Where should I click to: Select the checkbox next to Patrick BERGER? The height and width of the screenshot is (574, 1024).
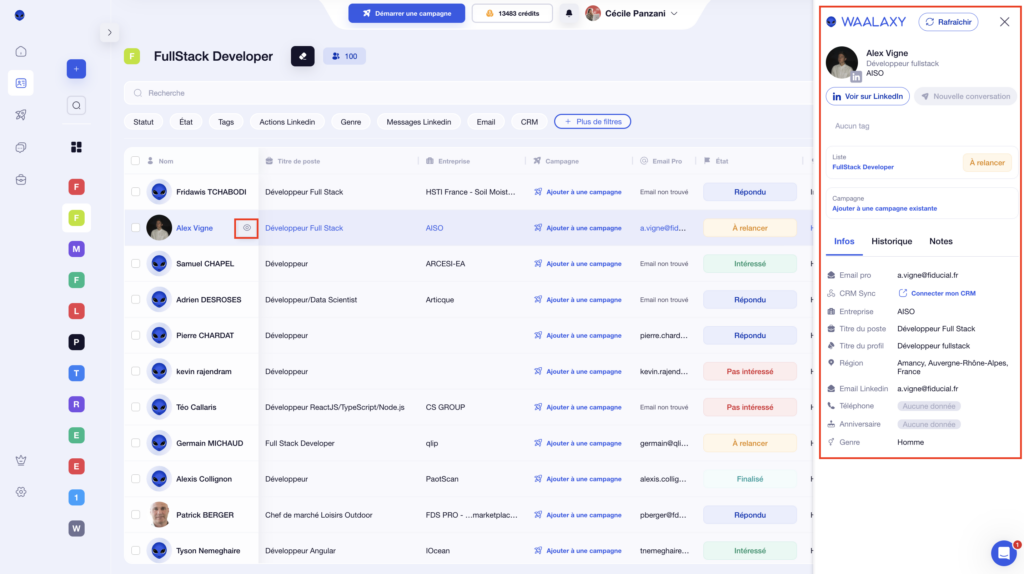pyautogui.click(x=135, y=515)
